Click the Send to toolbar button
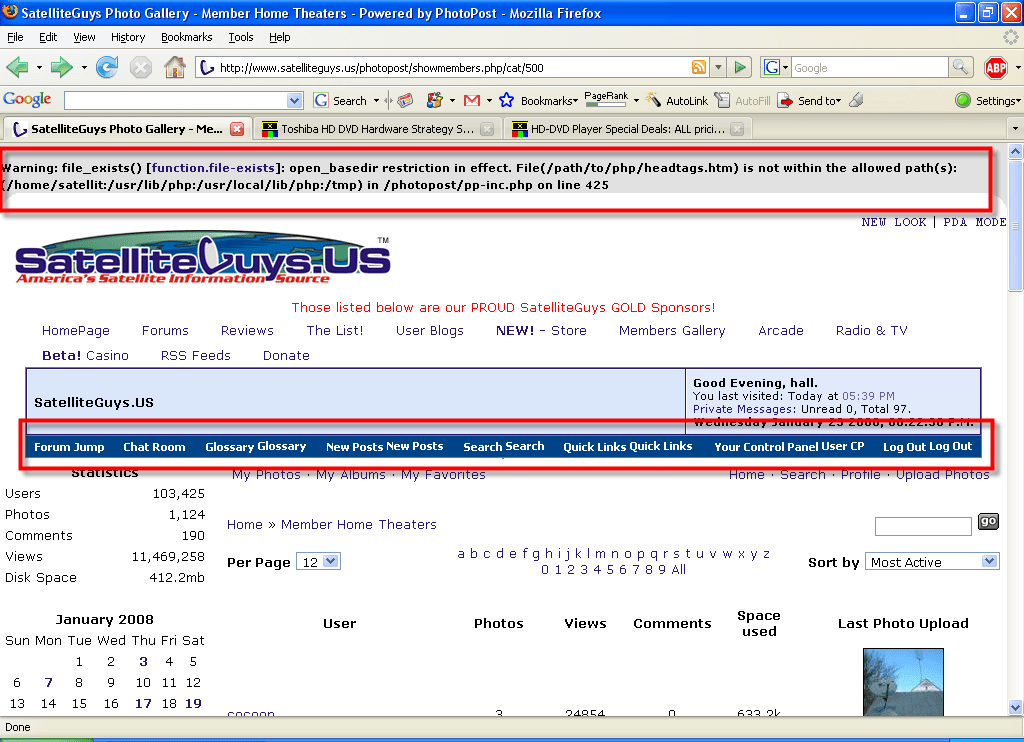Screen dimensions: 1024x742 [809, 101]
